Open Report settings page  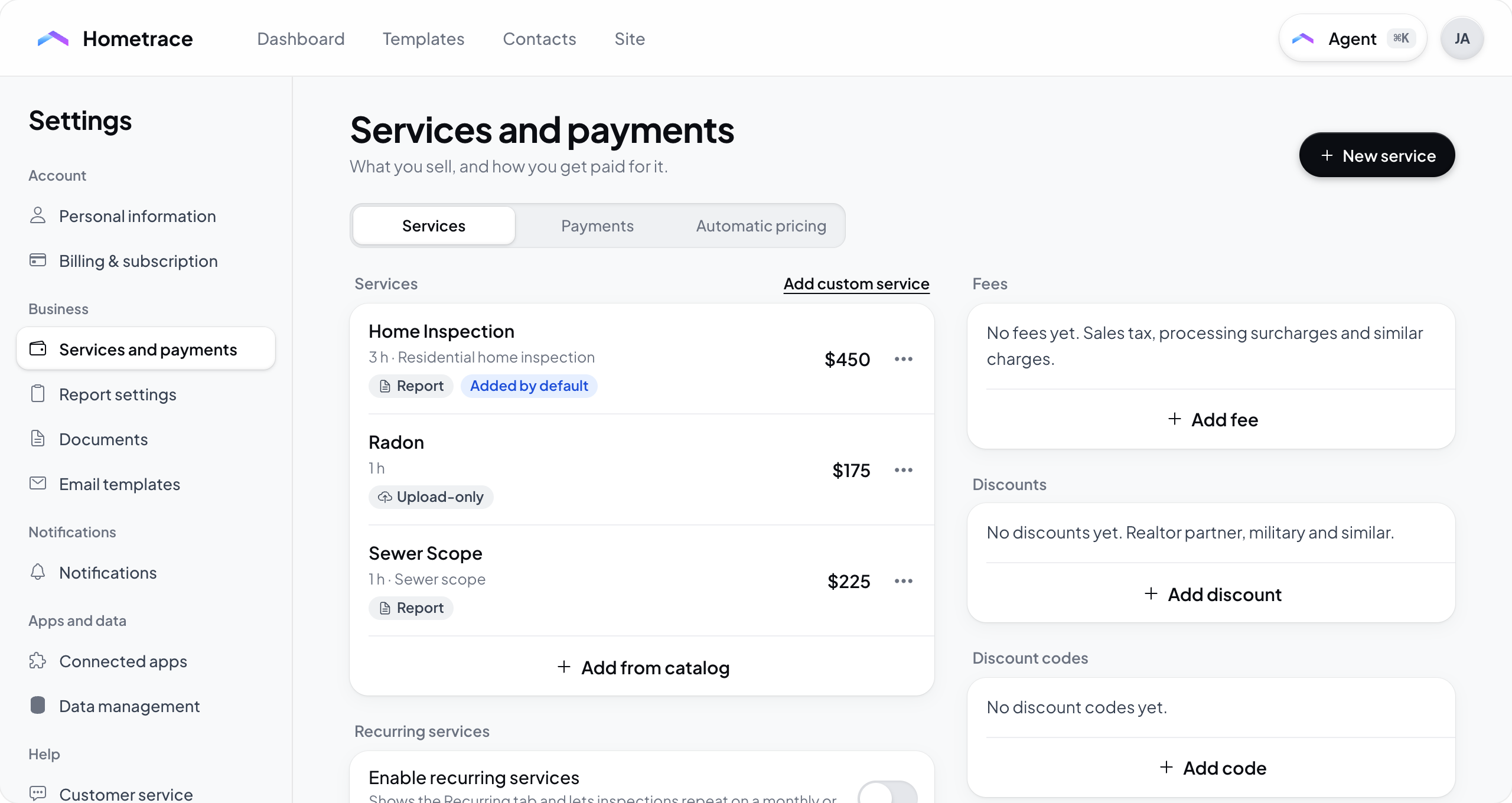(146, 394)
